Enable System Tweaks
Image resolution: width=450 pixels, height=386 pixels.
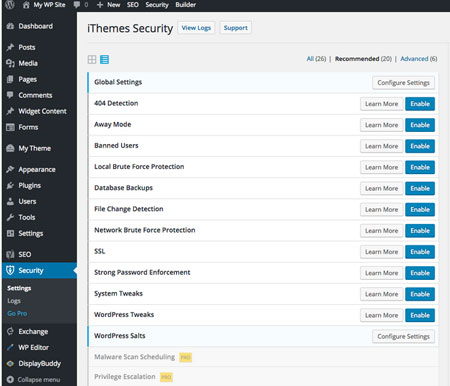pos(420,294)
